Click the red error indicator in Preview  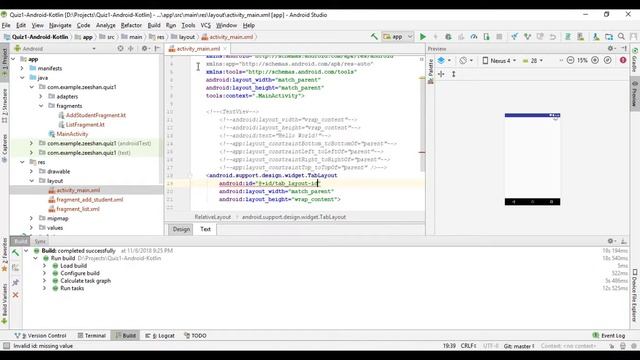[x=623, y=60]
